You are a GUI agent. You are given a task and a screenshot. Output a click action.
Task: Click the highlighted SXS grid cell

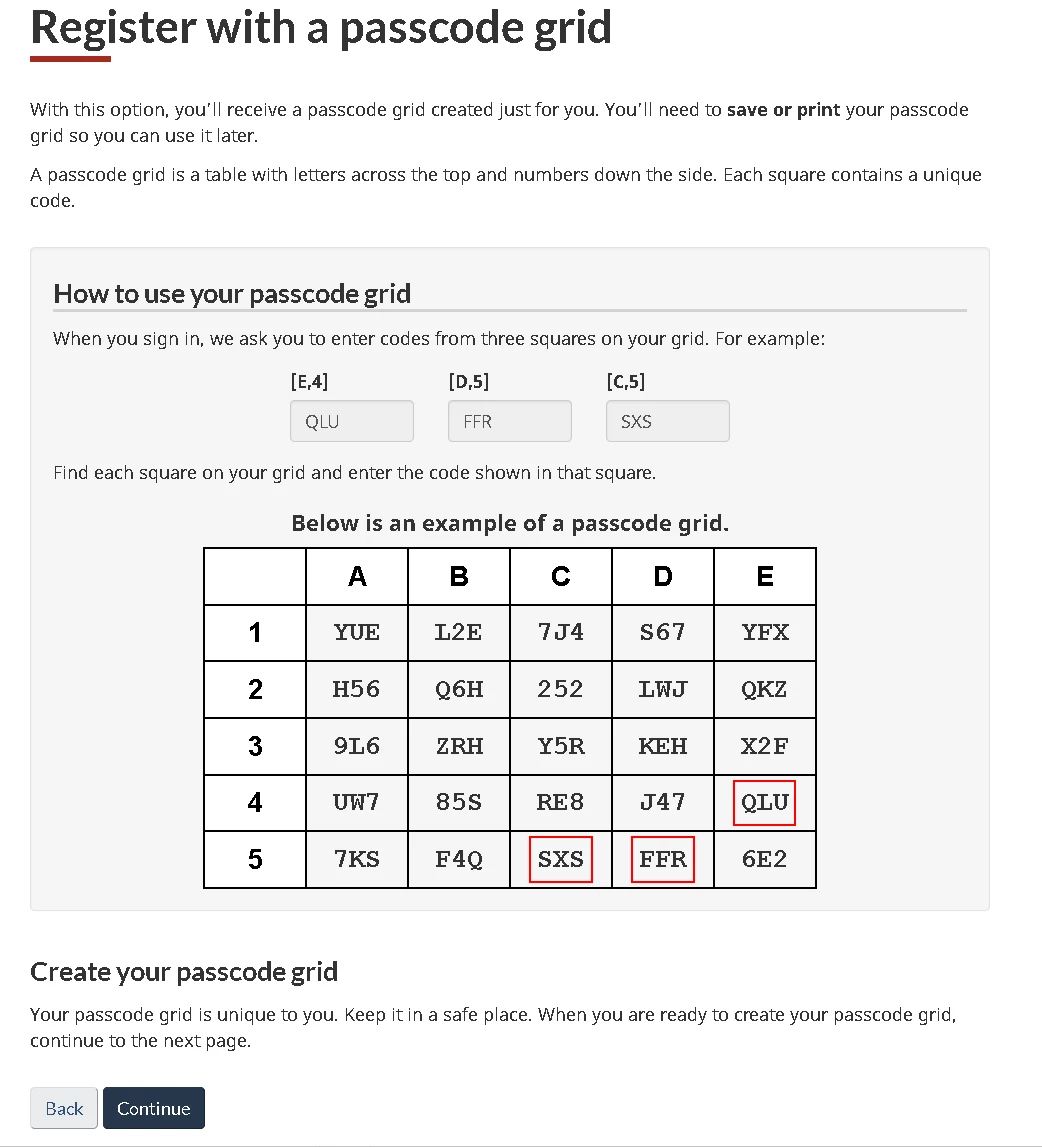click(x=561, y=859)
